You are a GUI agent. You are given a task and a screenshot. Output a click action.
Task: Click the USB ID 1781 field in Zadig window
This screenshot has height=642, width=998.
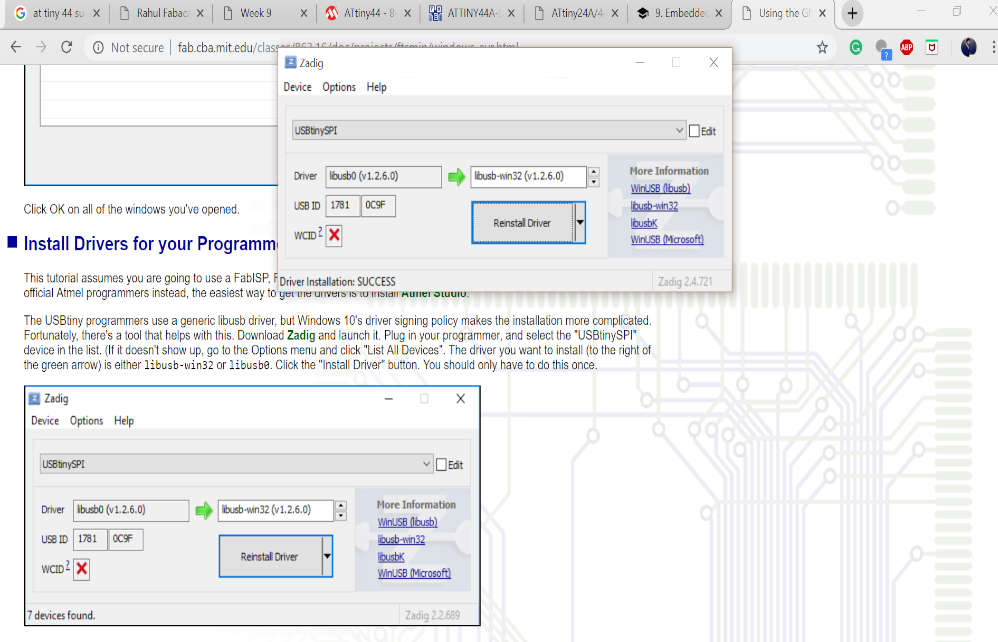(x=342, y=206)
